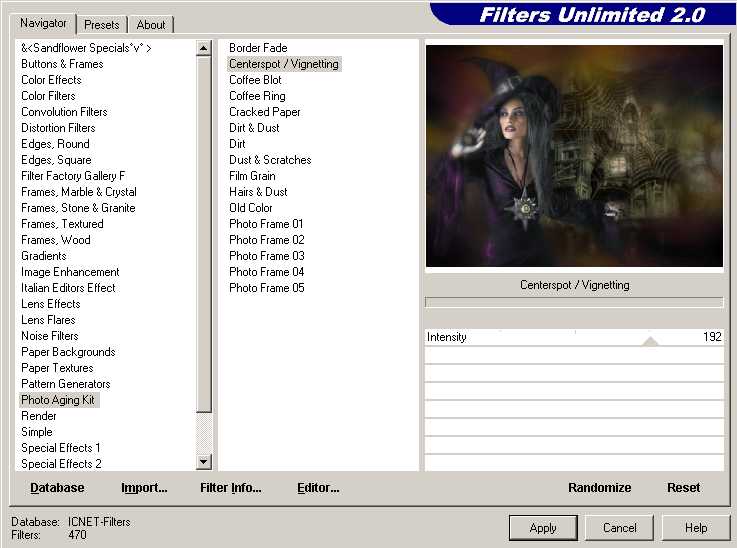Select Photo Aging Kit category

58,399
